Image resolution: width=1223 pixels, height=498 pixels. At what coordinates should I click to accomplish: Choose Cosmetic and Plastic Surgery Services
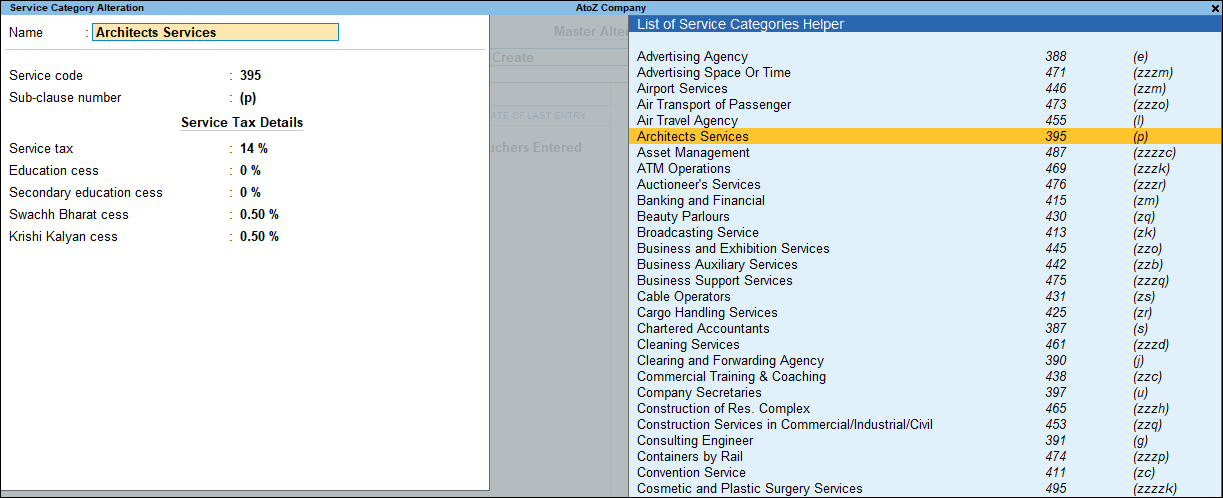coord(925,488)
